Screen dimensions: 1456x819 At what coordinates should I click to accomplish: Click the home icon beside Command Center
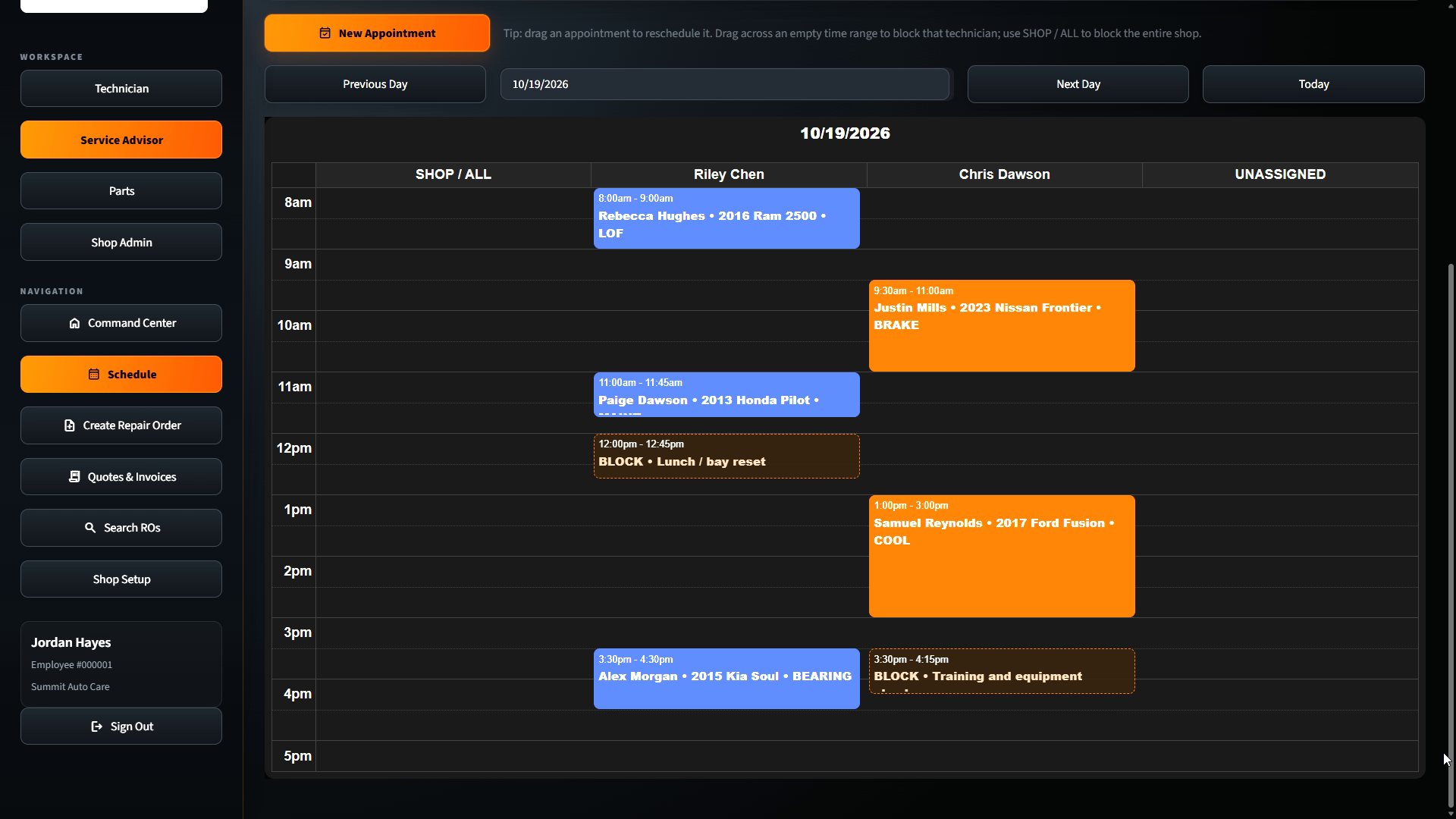[74, 323]
